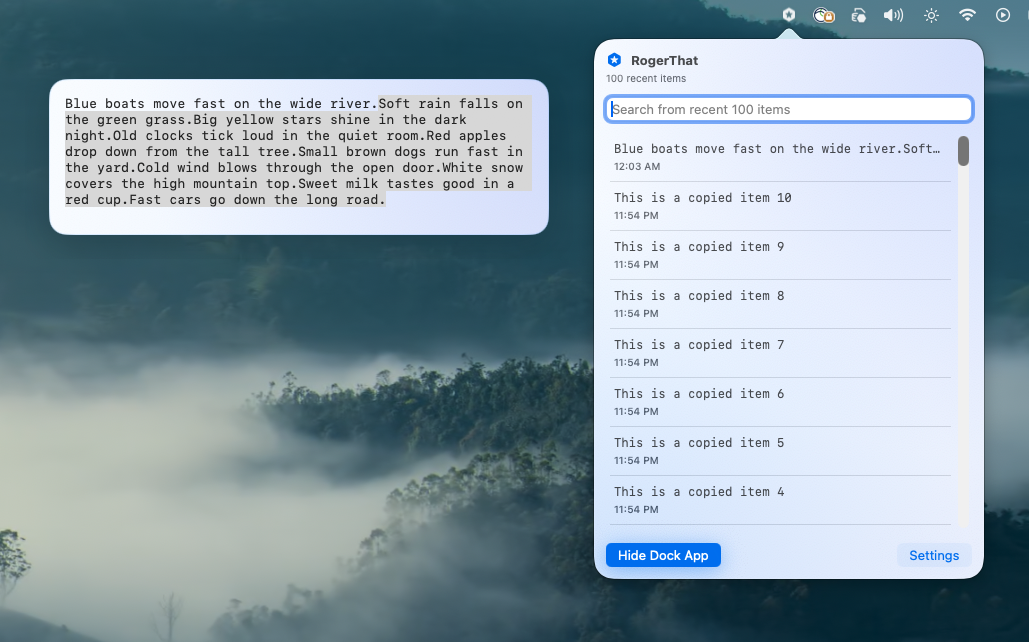Focus the Search from recent 100 items field
This screenshot has width=1029, height=642.
(x=788, y=109)
